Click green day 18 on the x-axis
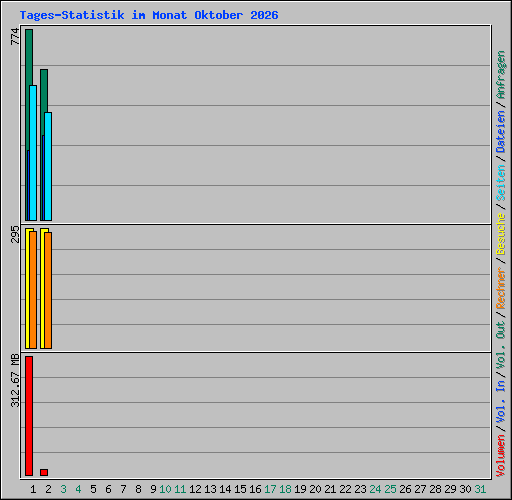The height and width of the screenshot is (500, 512). click(x=285, y=489)
